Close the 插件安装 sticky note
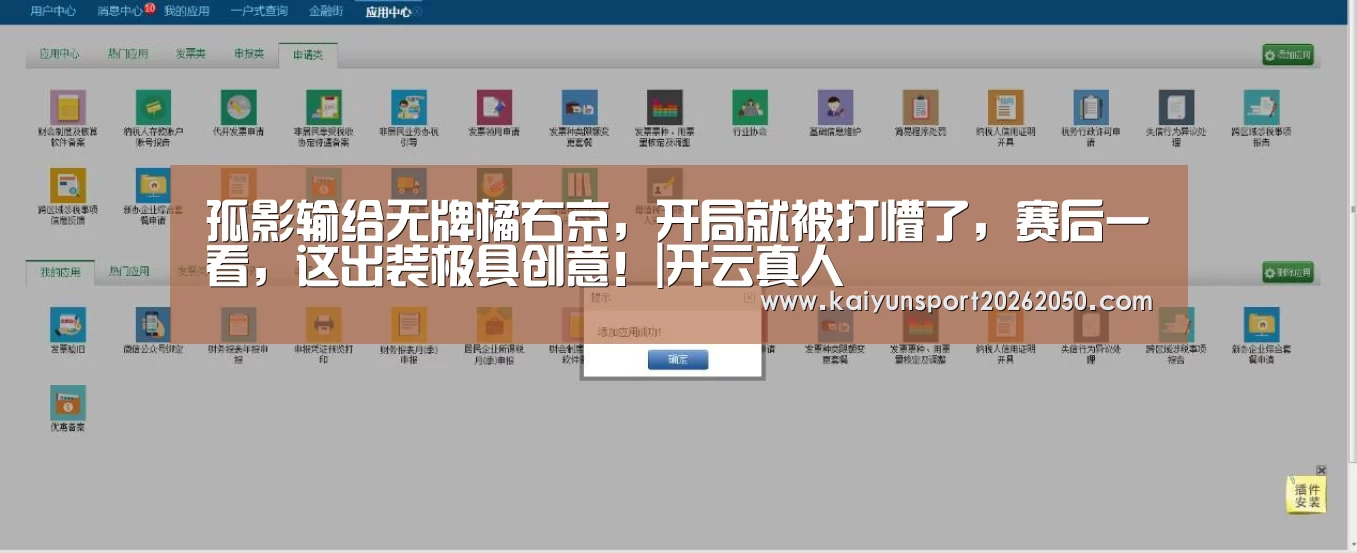The image size is (1357, 553). 1321,470
